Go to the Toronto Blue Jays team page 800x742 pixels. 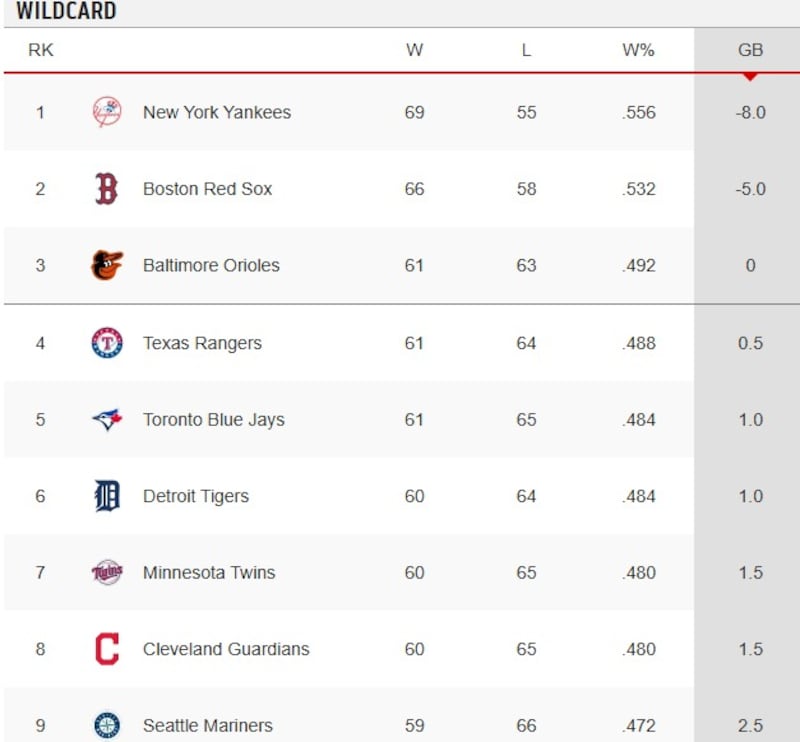pos(214,420)
